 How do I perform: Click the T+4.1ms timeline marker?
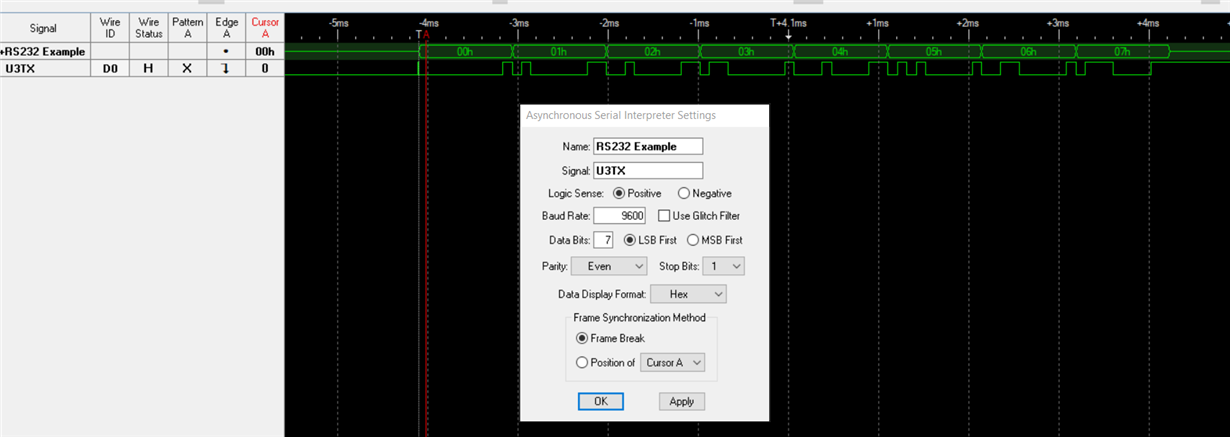point(788,22)
